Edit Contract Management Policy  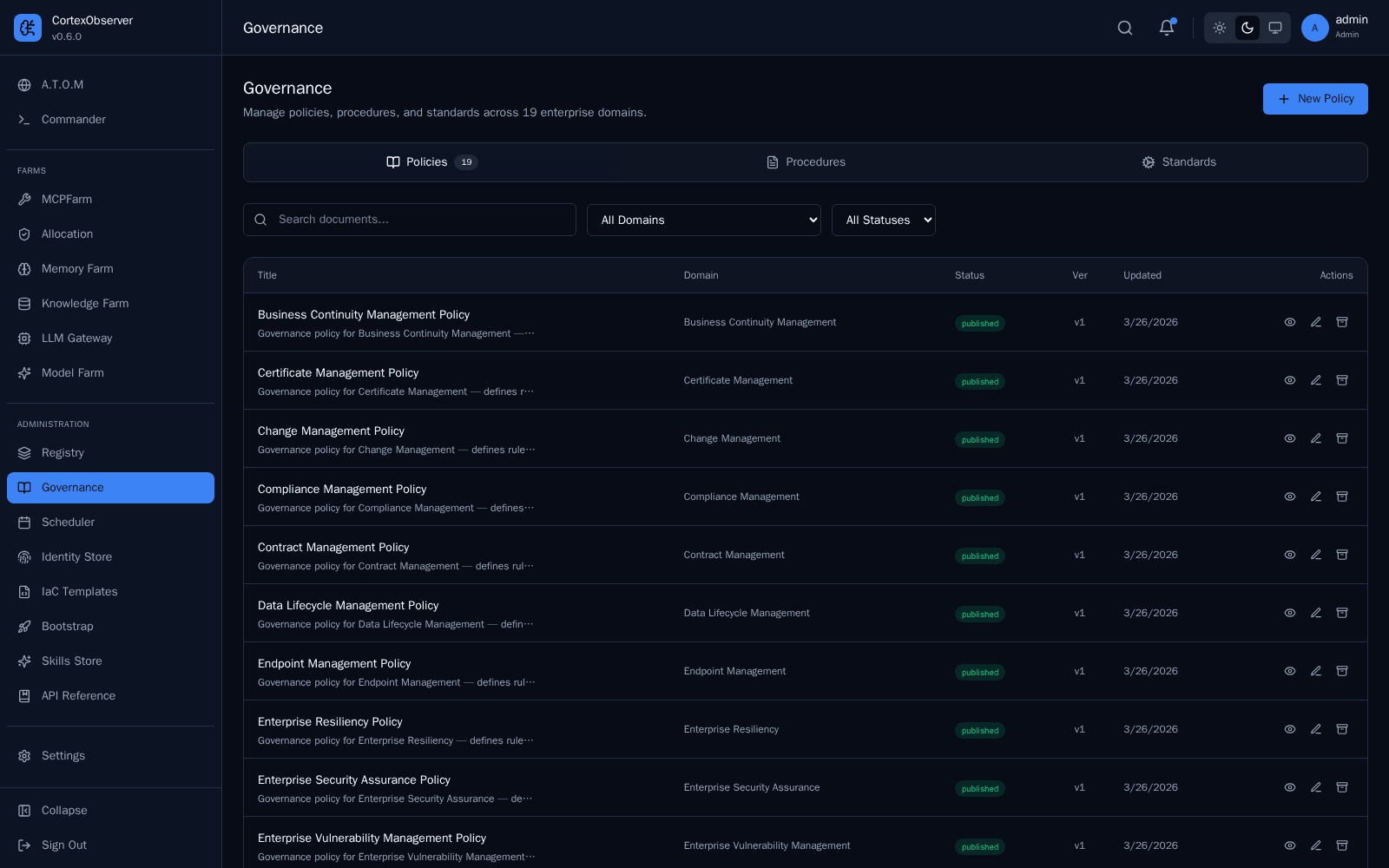click(x=1316, y=555)
